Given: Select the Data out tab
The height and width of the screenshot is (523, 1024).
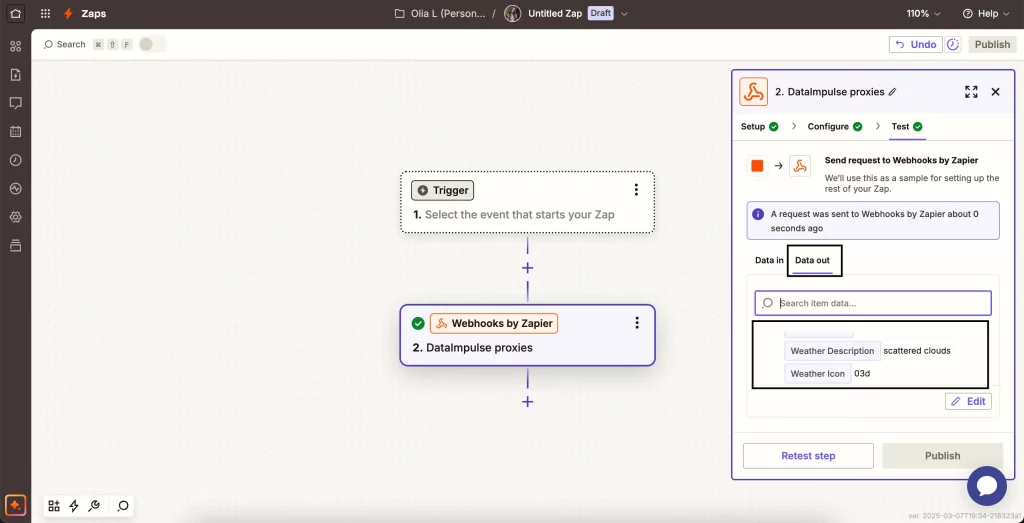Looking at the screenshot, I should [812, 261].
